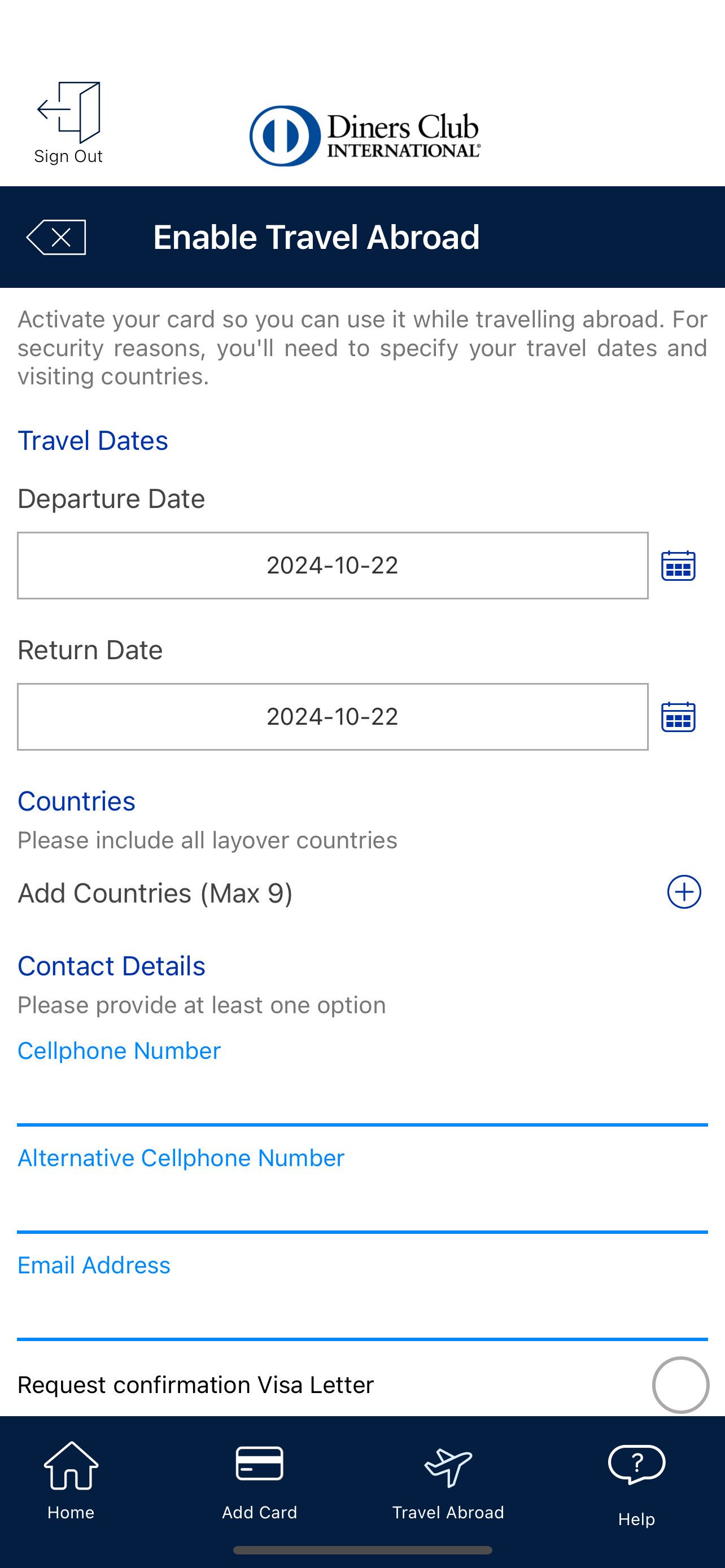Tap the back arrow beside Enable Travel Abroad

click(56, 238)
